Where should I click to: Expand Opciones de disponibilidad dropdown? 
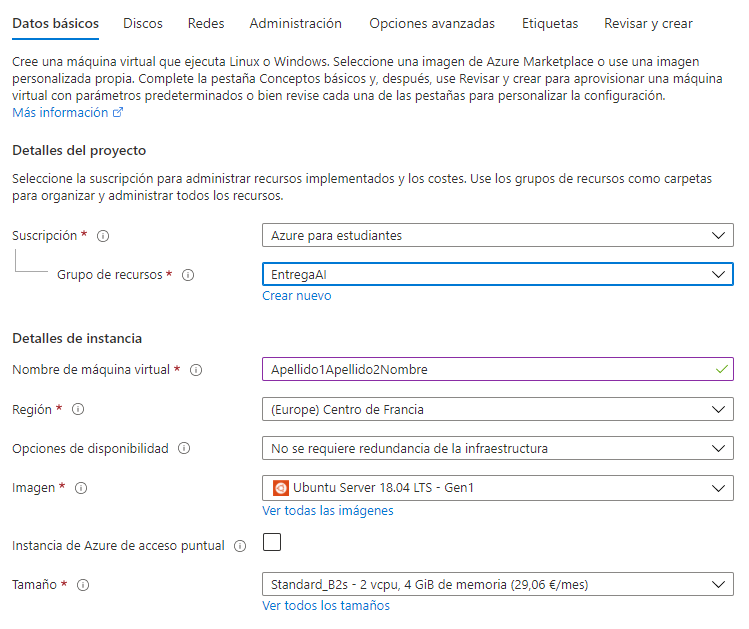[497, 448]
